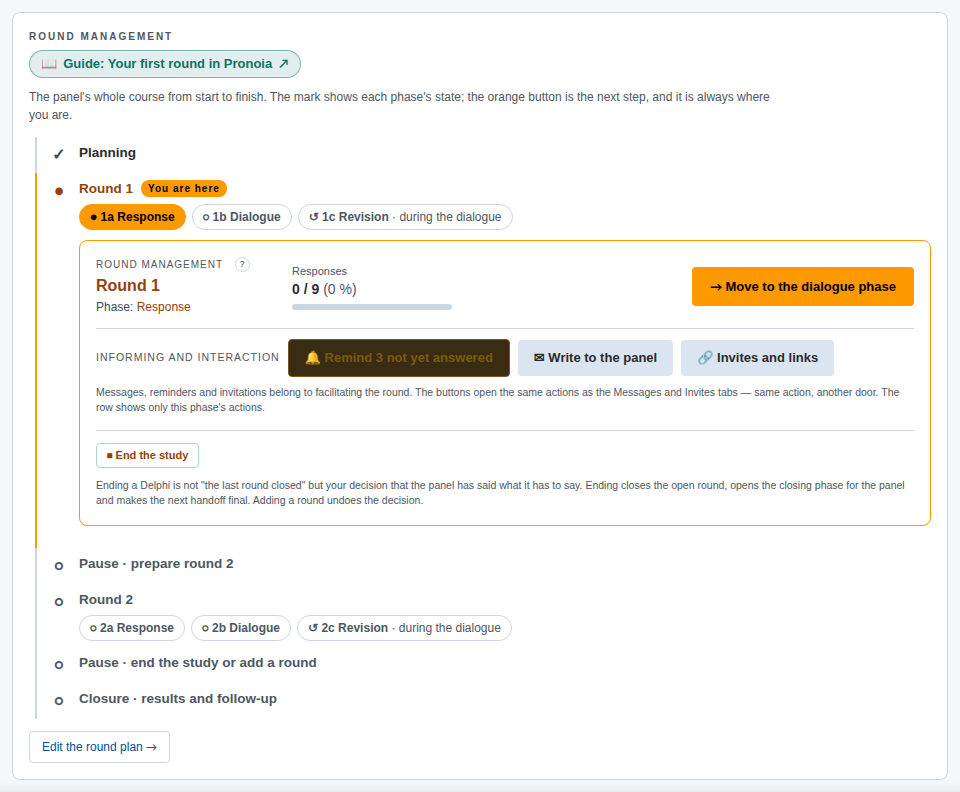
Task: Click the chain link icon on Invites
Action: point(705,358)
